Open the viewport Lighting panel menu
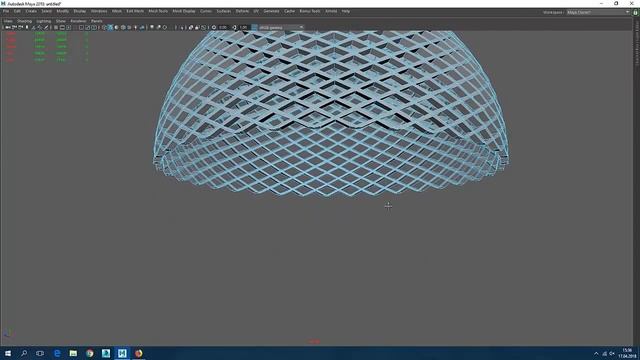Image resolution: width=640 pixels, height=360 pixels. click(x=44, y=21)
